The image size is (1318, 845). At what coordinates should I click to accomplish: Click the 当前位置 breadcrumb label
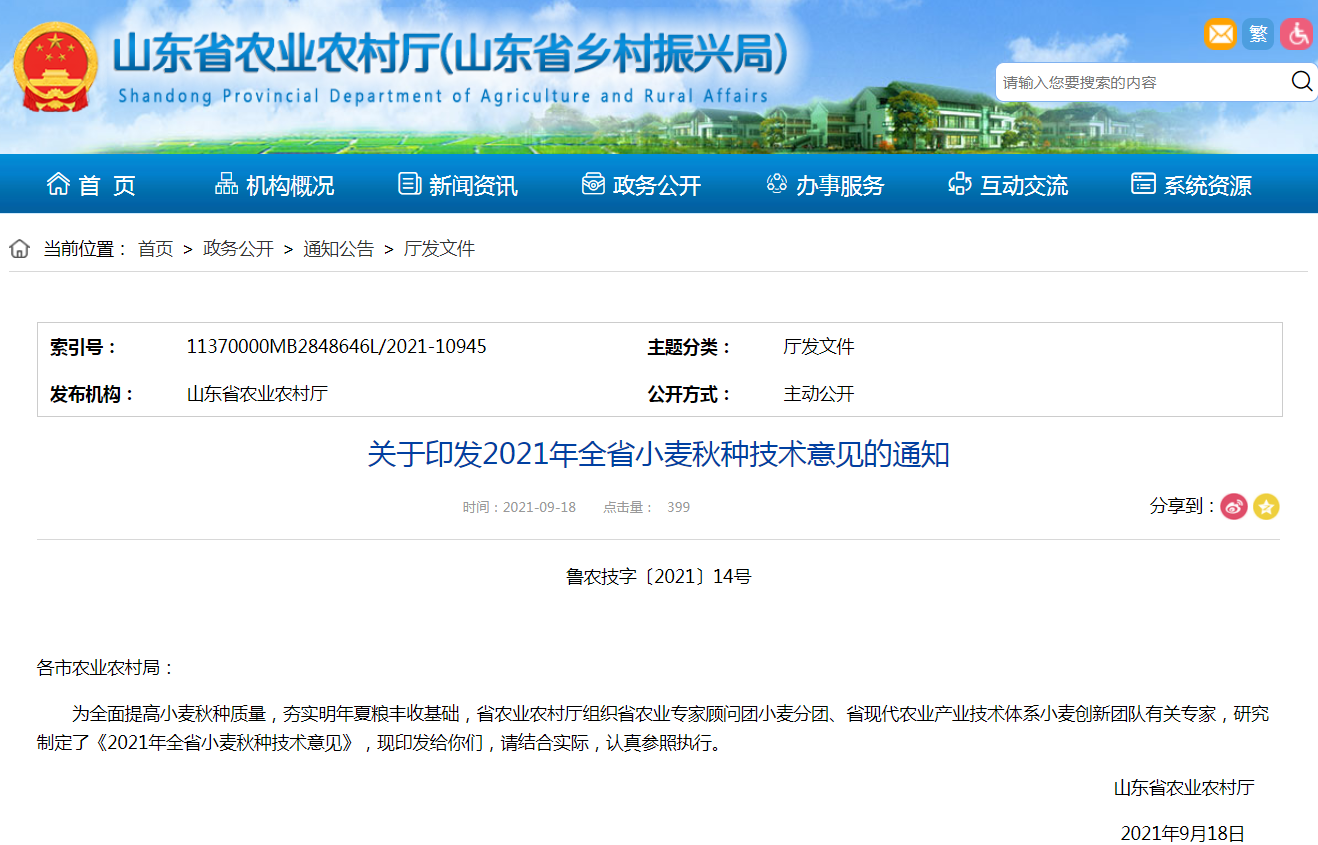[85, 249]
